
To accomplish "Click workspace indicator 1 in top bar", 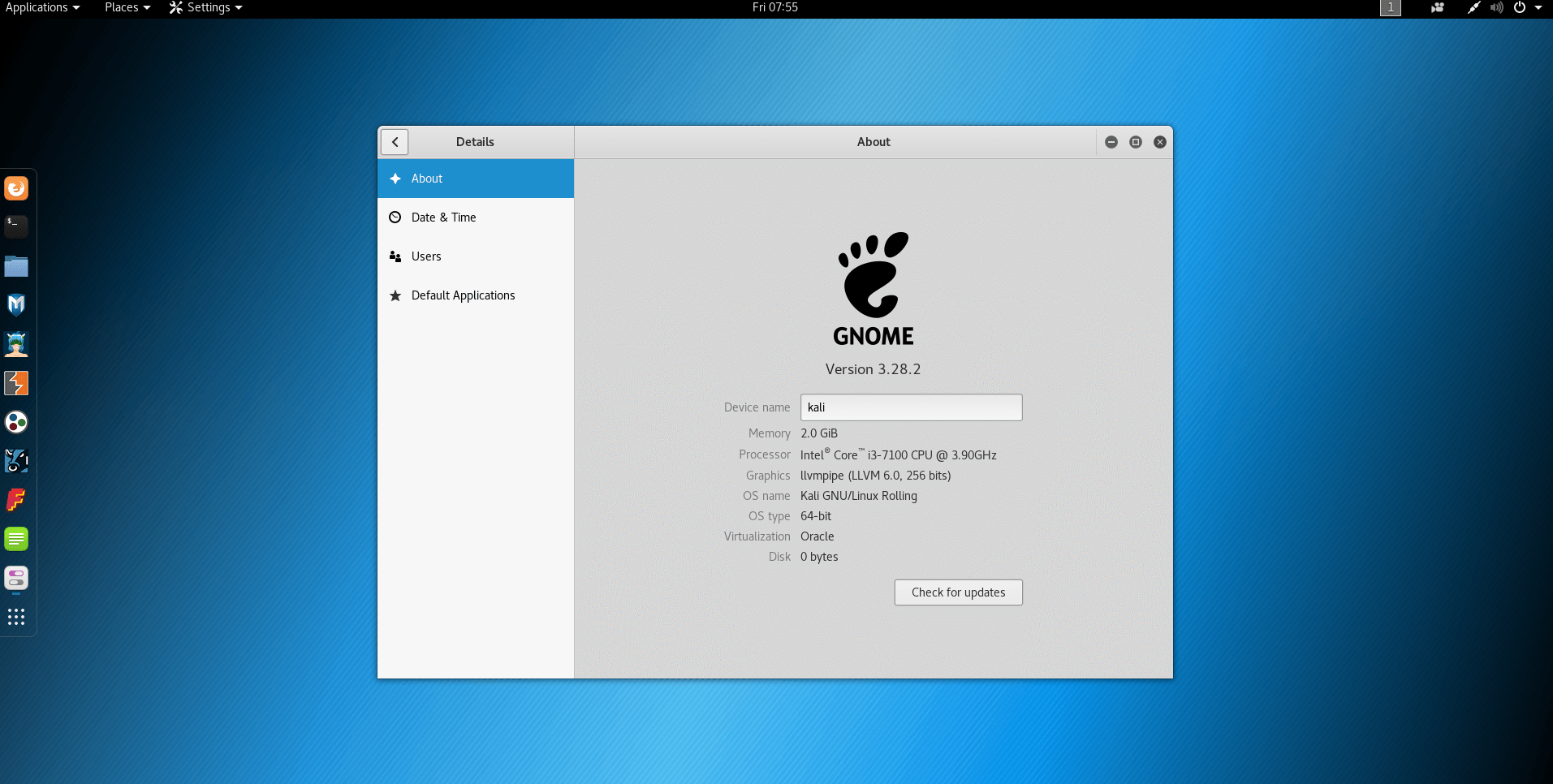I will click(1391, 7).
